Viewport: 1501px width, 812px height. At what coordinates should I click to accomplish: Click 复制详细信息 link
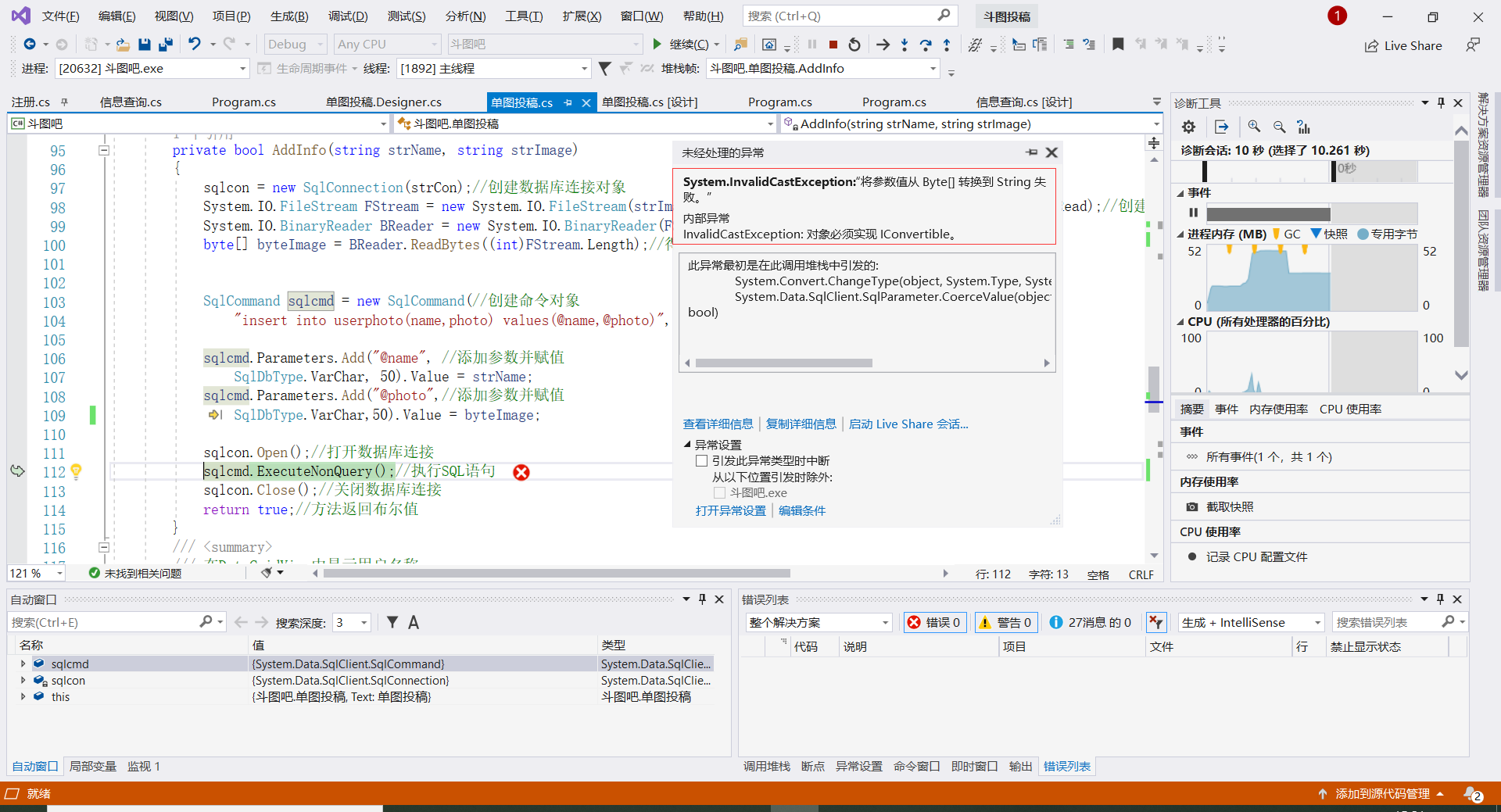click(801, 424)
